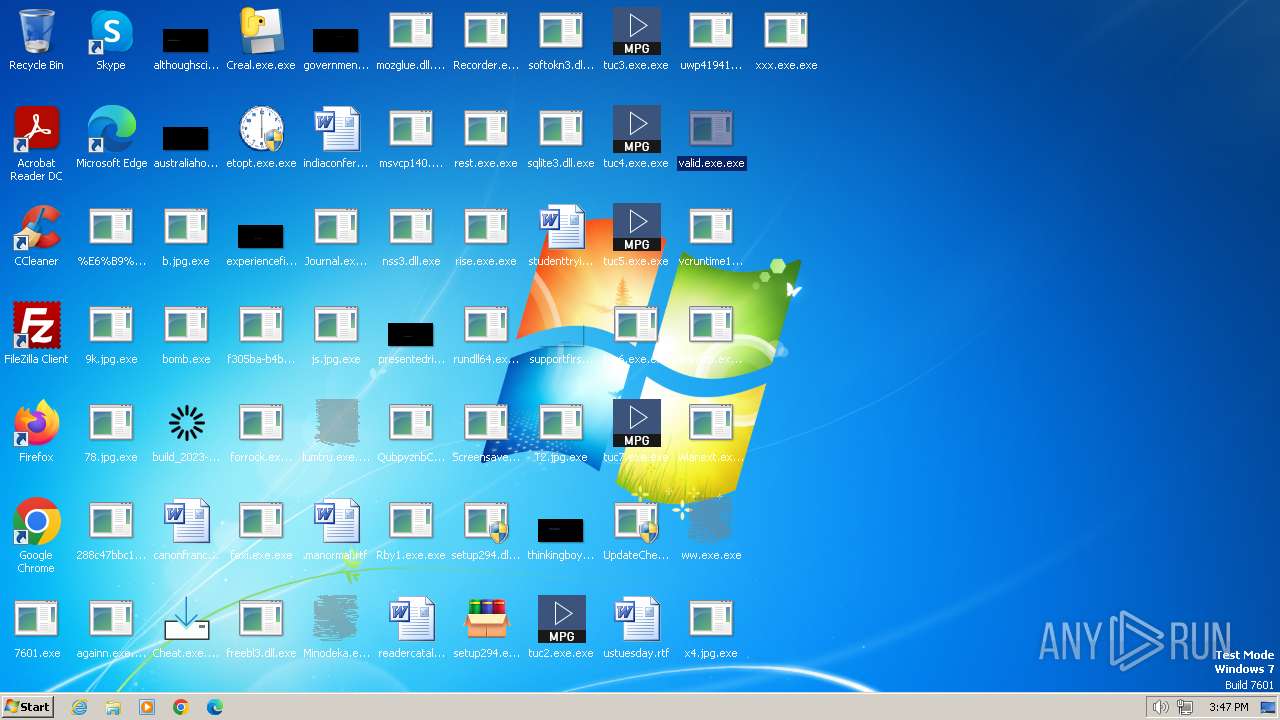Open Chrome from the taskbar
The height and width of the screenshot is (720, 1280).
181,707
